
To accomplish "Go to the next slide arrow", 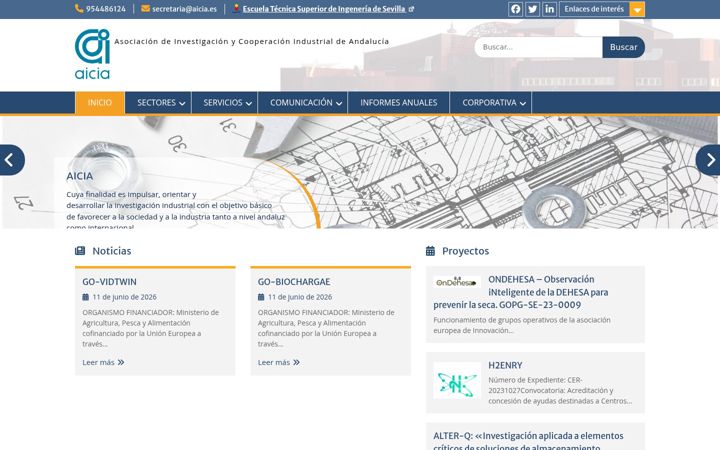I will (x=710, y=160).
